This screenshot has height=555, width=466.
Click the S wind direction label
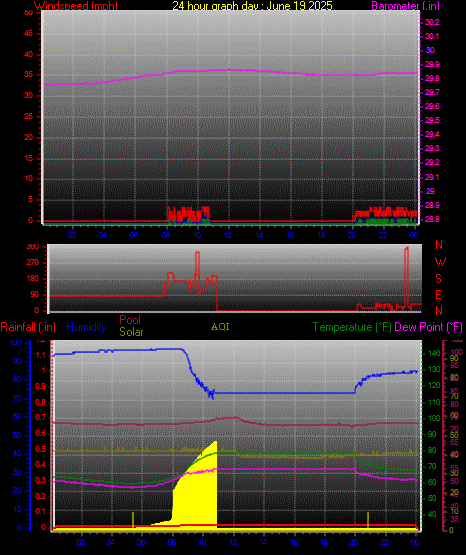point(438,279)
